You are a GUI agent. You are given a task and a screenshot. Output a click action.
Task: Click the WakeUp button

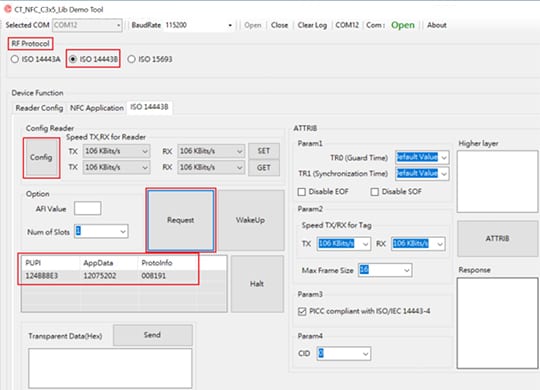tap(251, 220)
